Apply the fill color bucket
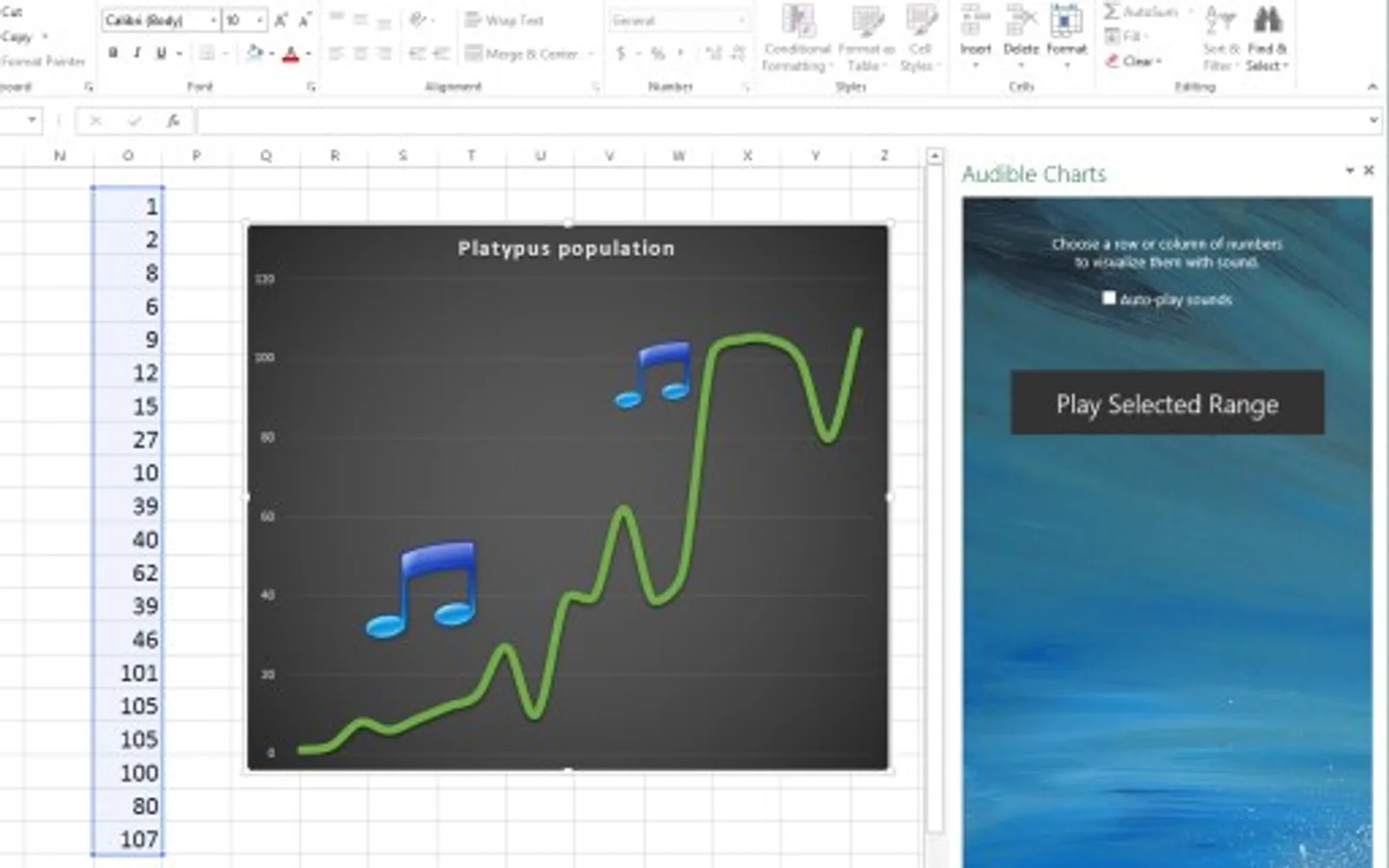The height and width of the screenshot is (868, 1389). coord(254,54)
